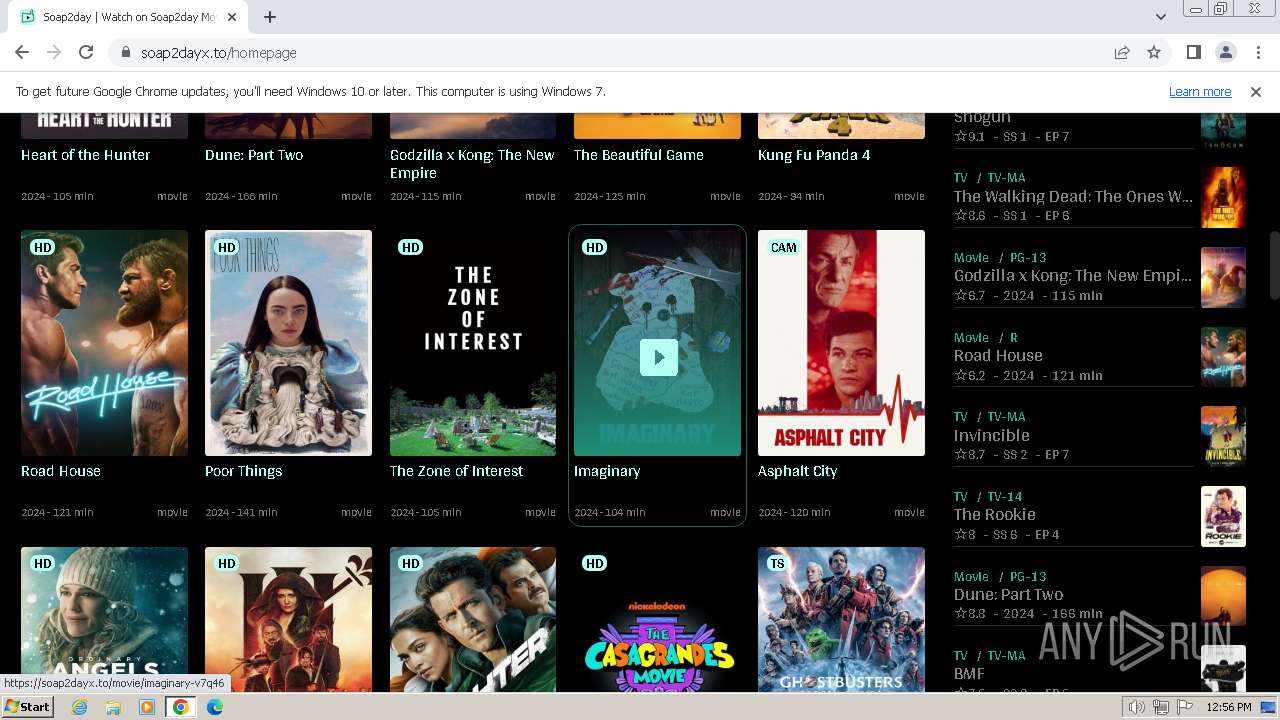
Task: Open Windows Explorer from the taskbar
Action: (x=113, y=707)
